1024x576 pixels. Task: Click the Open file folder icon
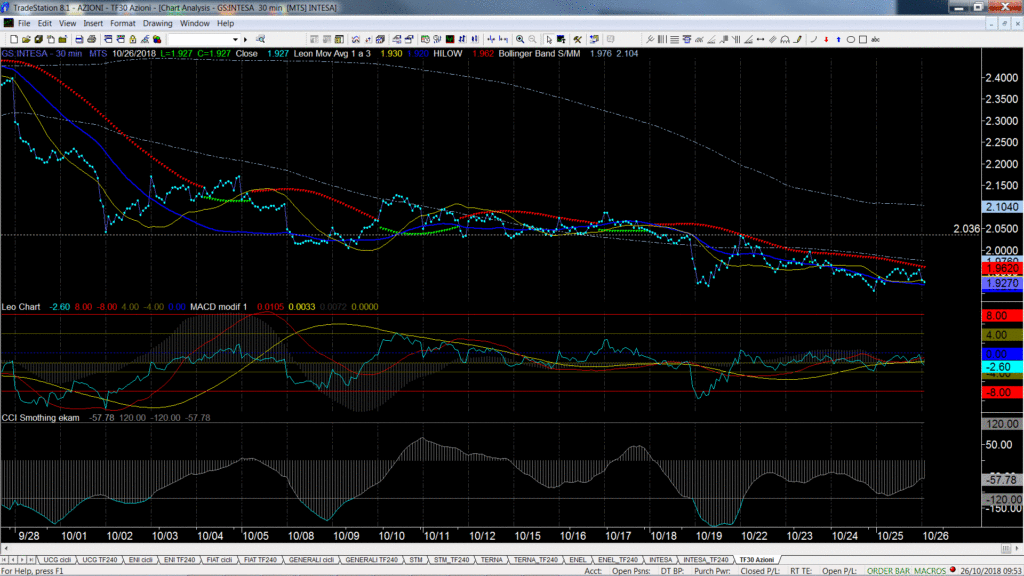pyautogui.click(x=26, y=40)
